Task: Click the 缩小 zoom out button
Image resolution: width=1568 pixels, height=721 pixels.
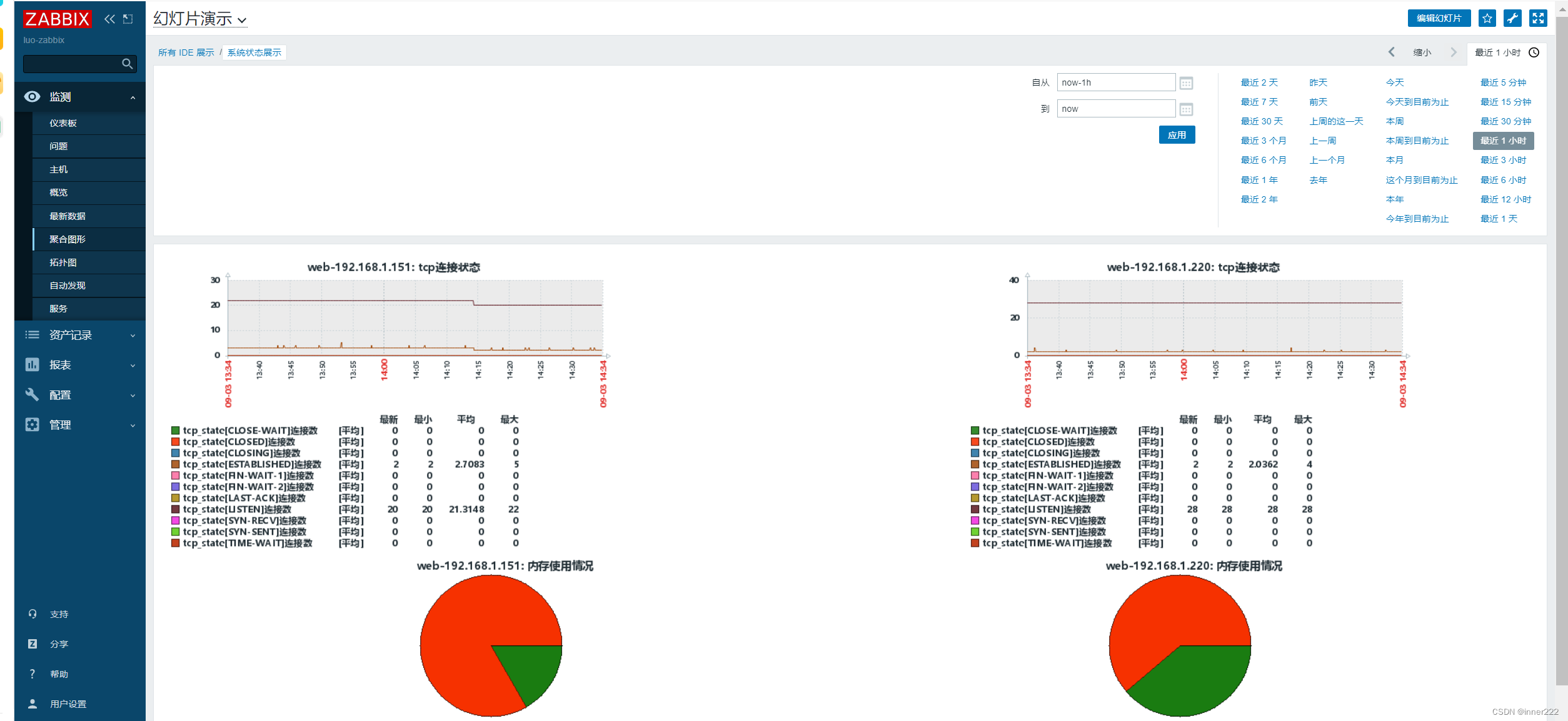Action: 1422,52
